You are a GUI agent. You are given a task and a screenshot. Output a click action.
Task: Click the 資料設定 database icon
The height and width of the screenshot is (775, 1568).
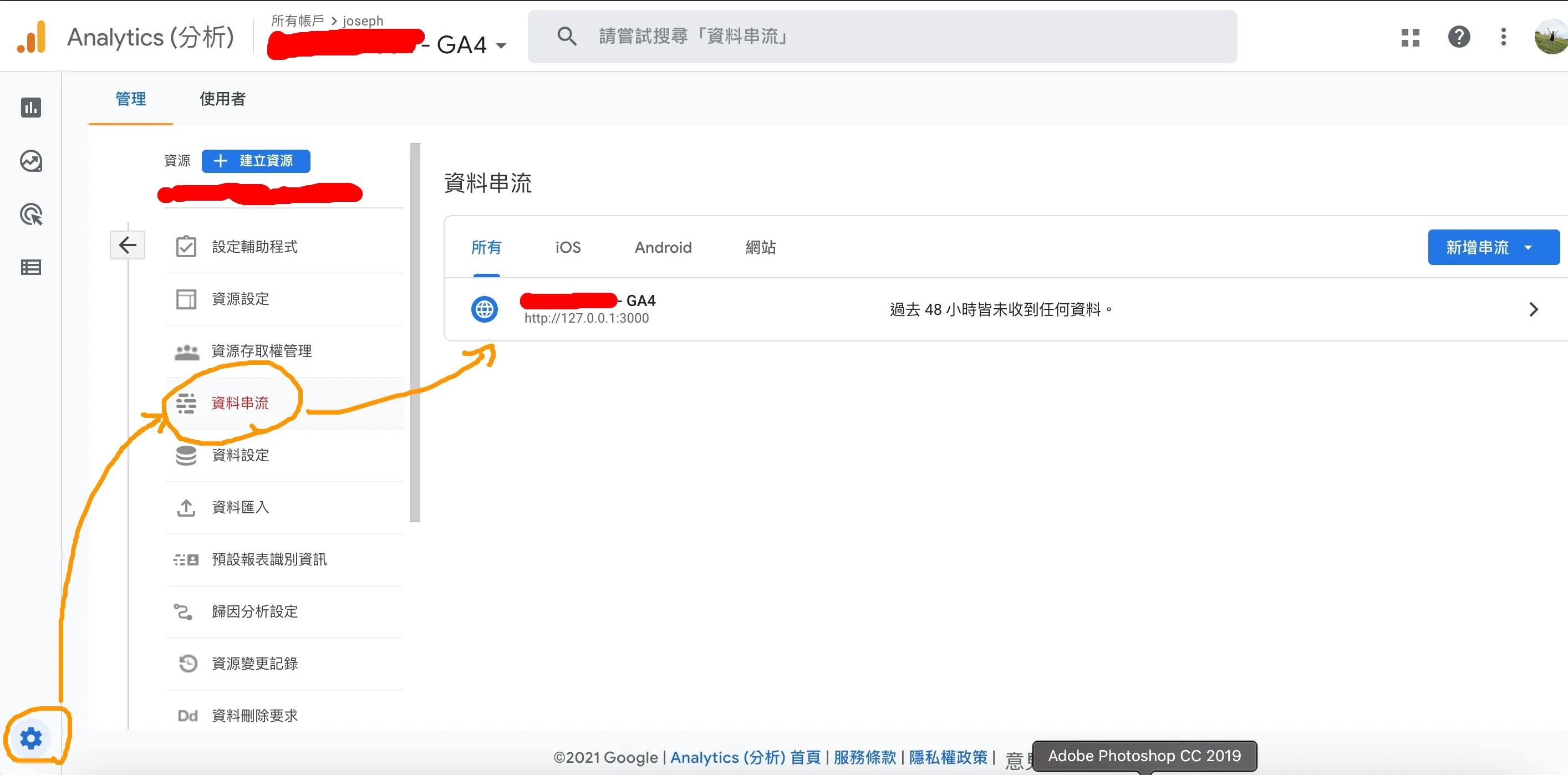click(x=186, y=455)
